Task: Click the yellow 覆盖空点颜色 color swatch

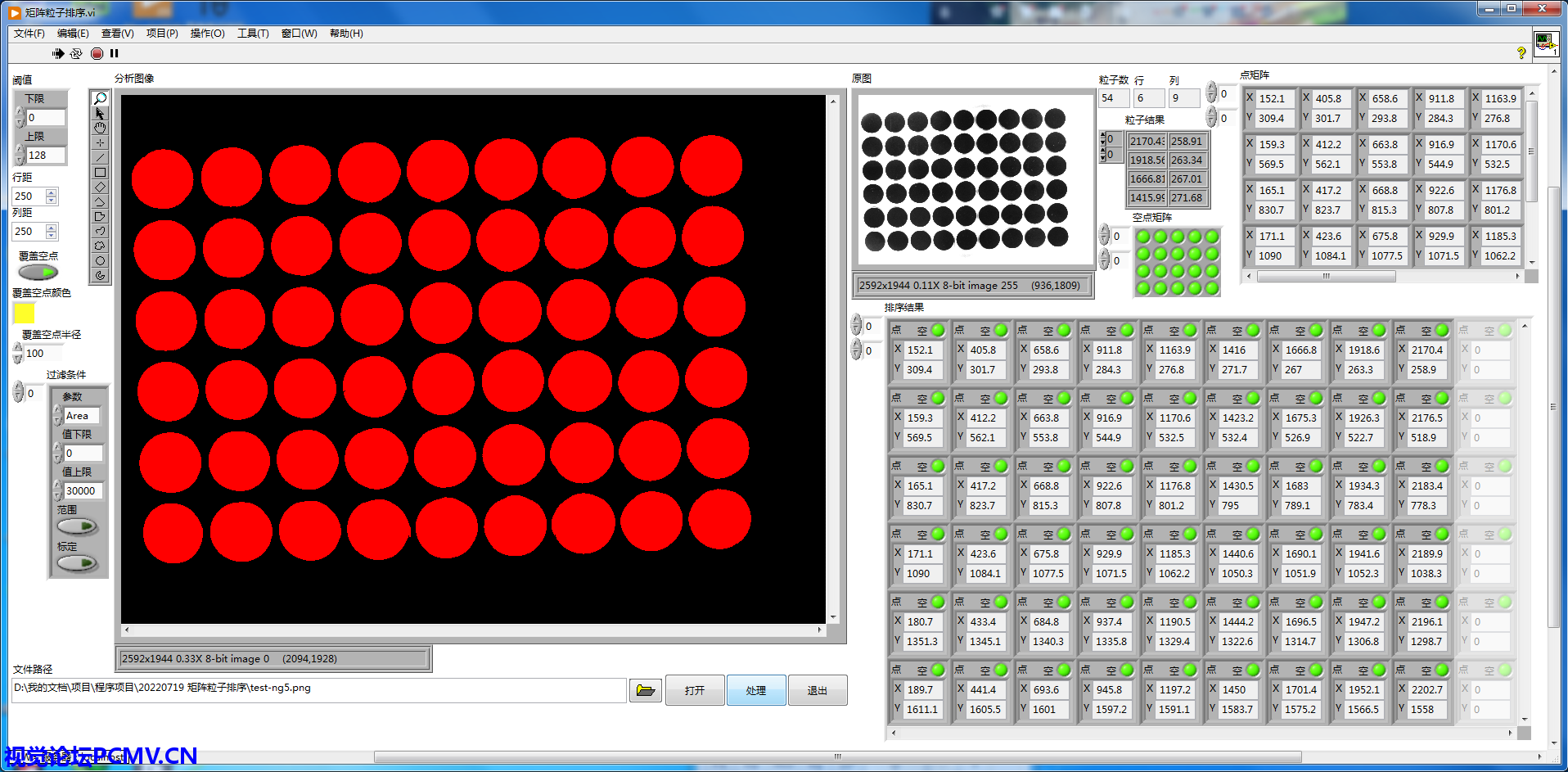Action: (24, 313)
